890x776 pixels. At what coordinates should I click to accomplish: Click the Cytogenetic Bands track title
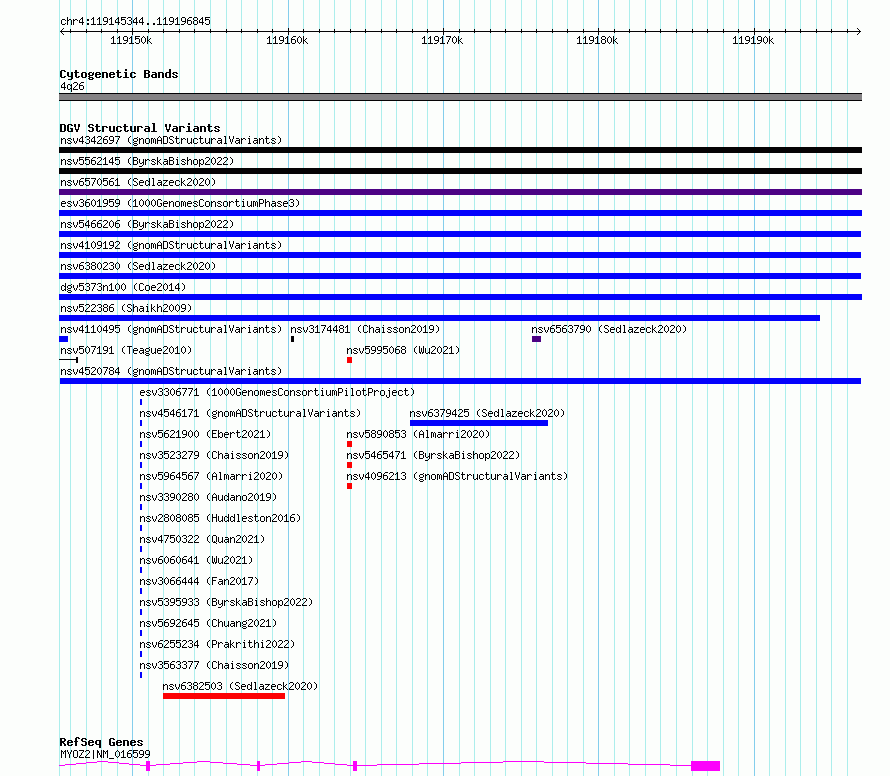point(119,74)
